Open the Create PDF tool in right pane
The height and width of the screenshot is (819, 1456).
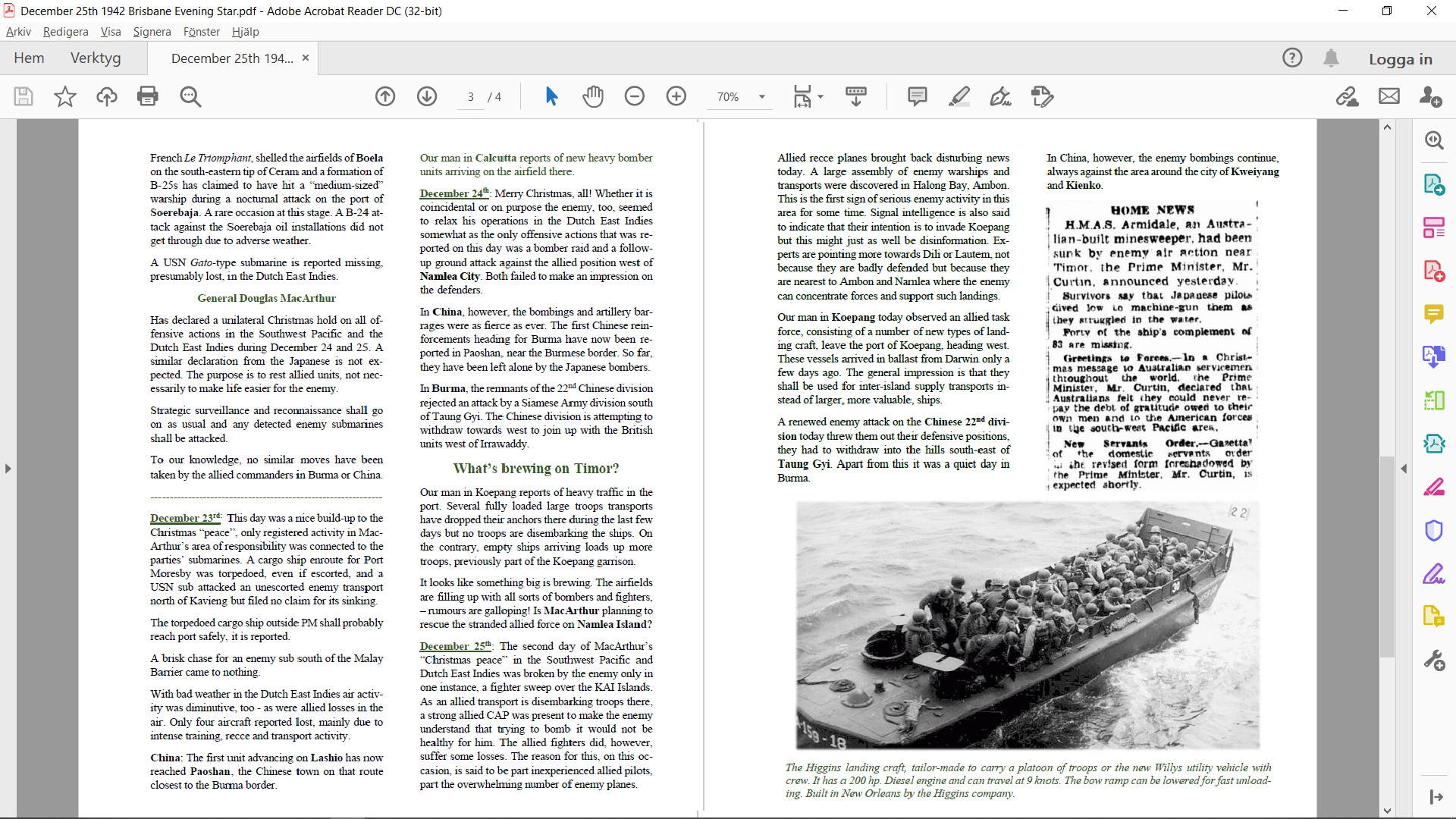click(1434, 271)
